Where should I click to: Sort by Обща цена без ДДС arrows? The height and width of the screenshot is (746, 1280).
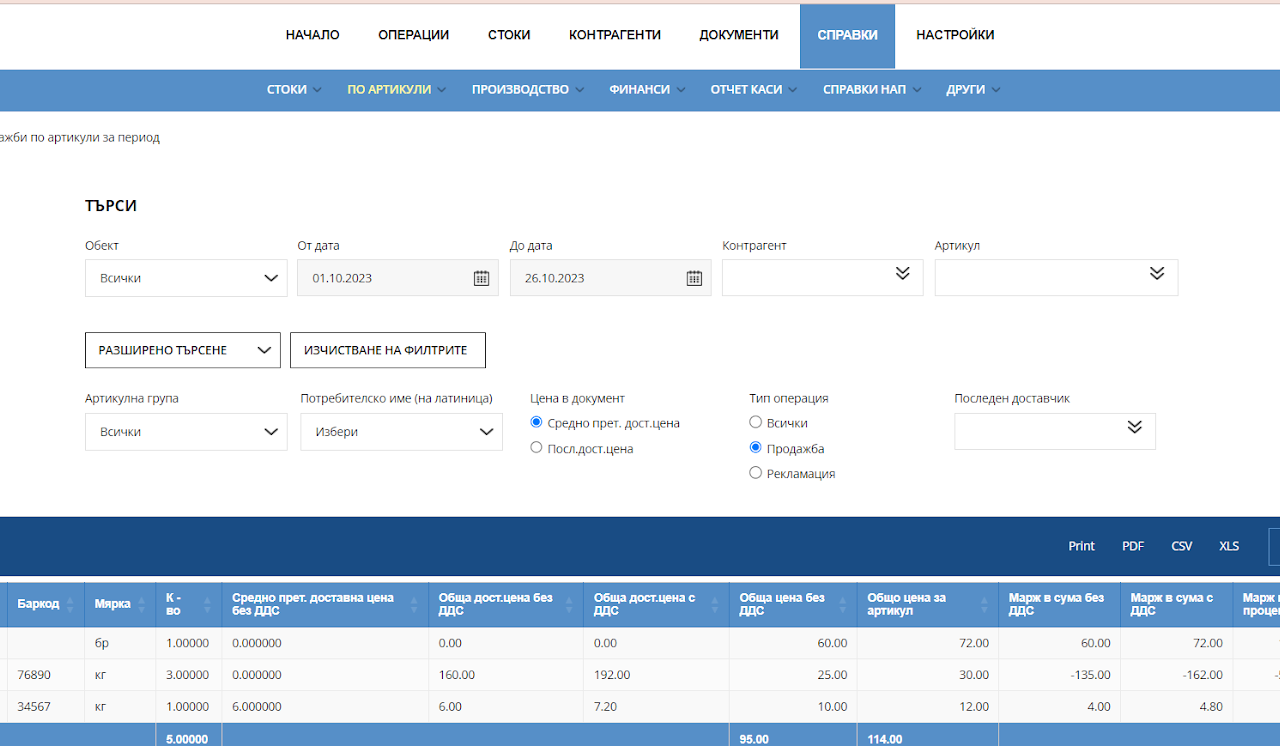coord(842,604)
